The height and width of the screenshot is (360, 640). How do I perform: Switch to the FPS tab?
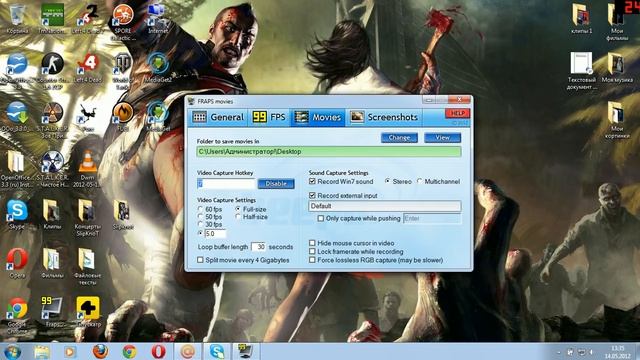(269, 118)
